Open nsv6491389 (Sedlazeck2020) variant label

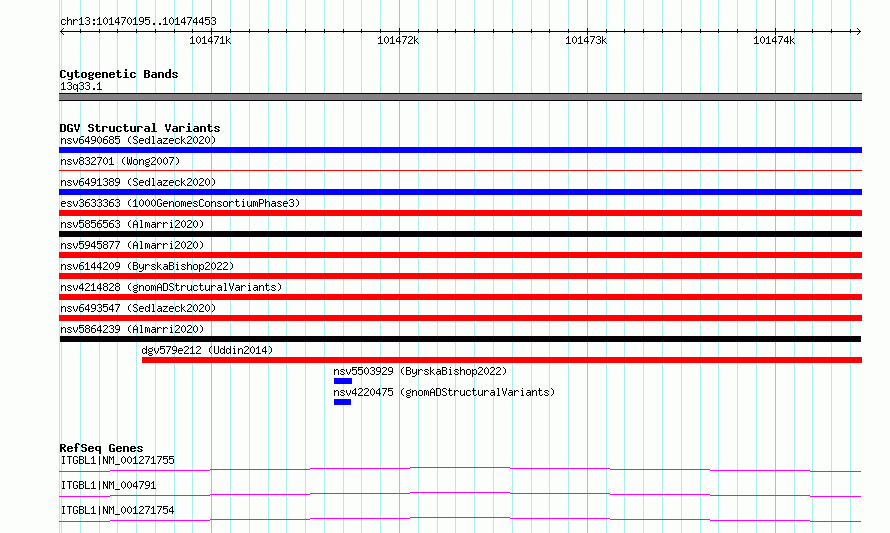coord(138,182)
